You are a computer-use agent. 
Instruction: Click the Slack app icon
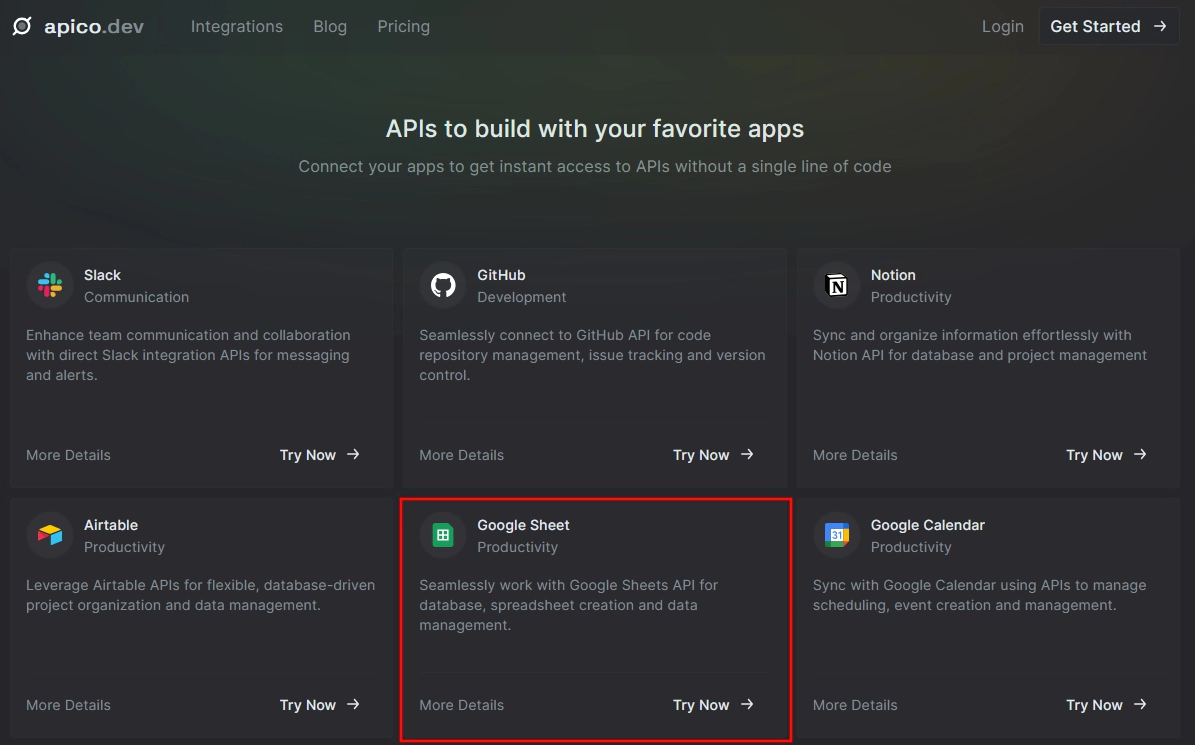click(50, 285)
